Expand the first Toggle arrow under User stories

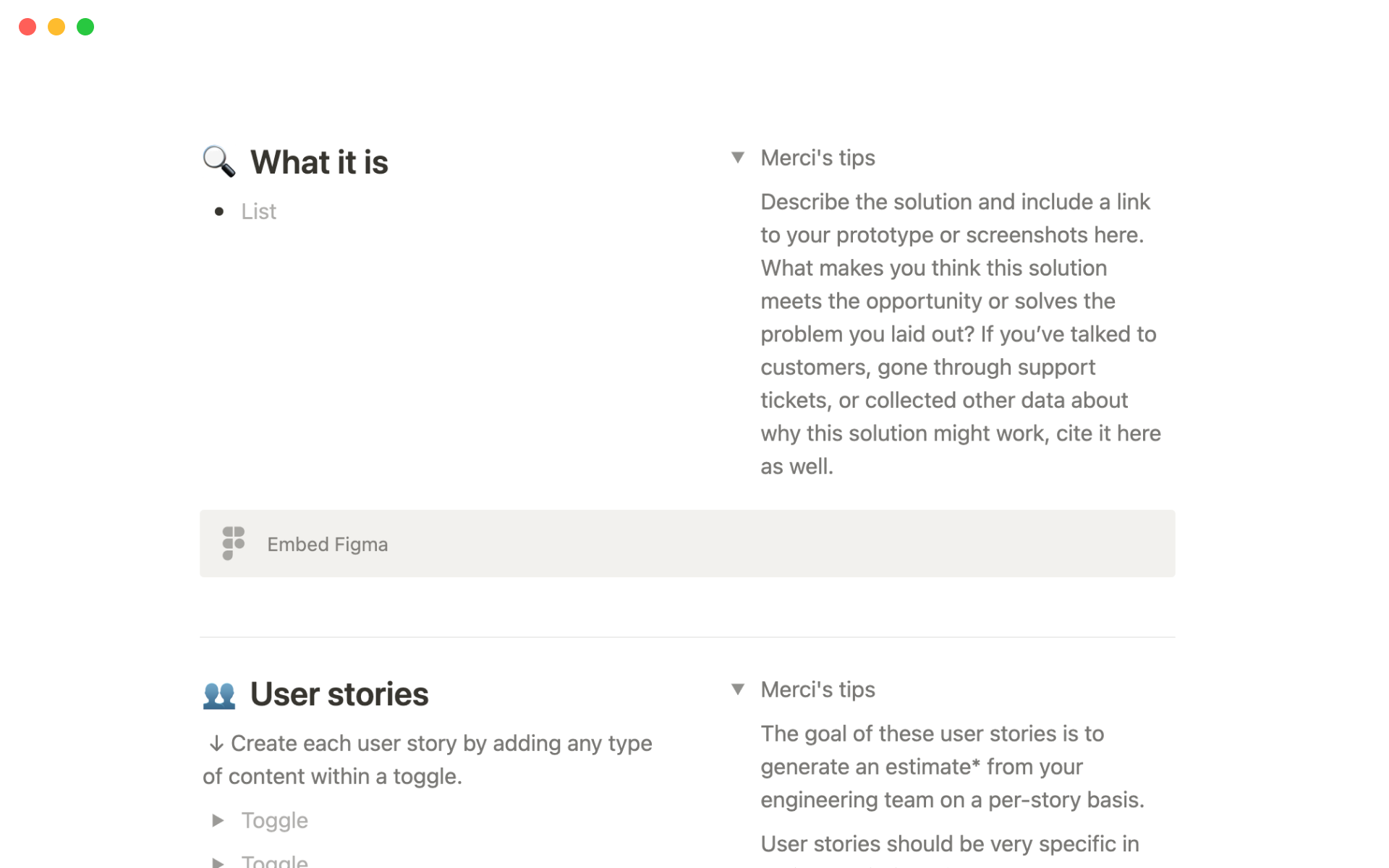coord(218,820)
